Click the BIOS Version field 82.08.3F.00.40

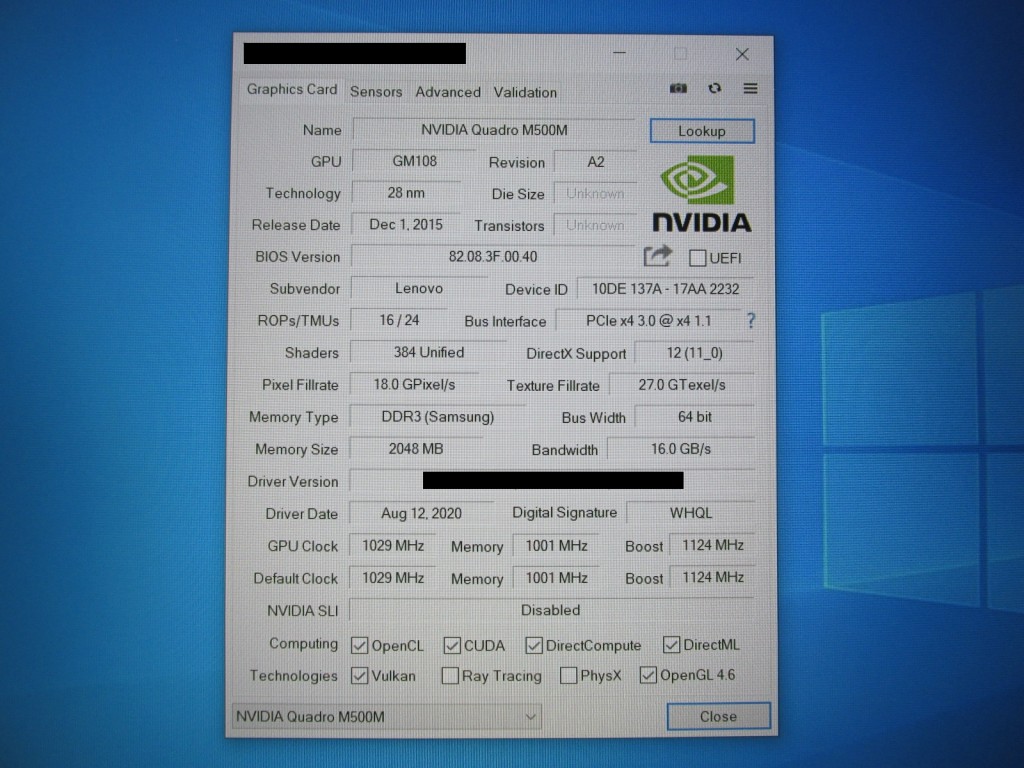493,257
